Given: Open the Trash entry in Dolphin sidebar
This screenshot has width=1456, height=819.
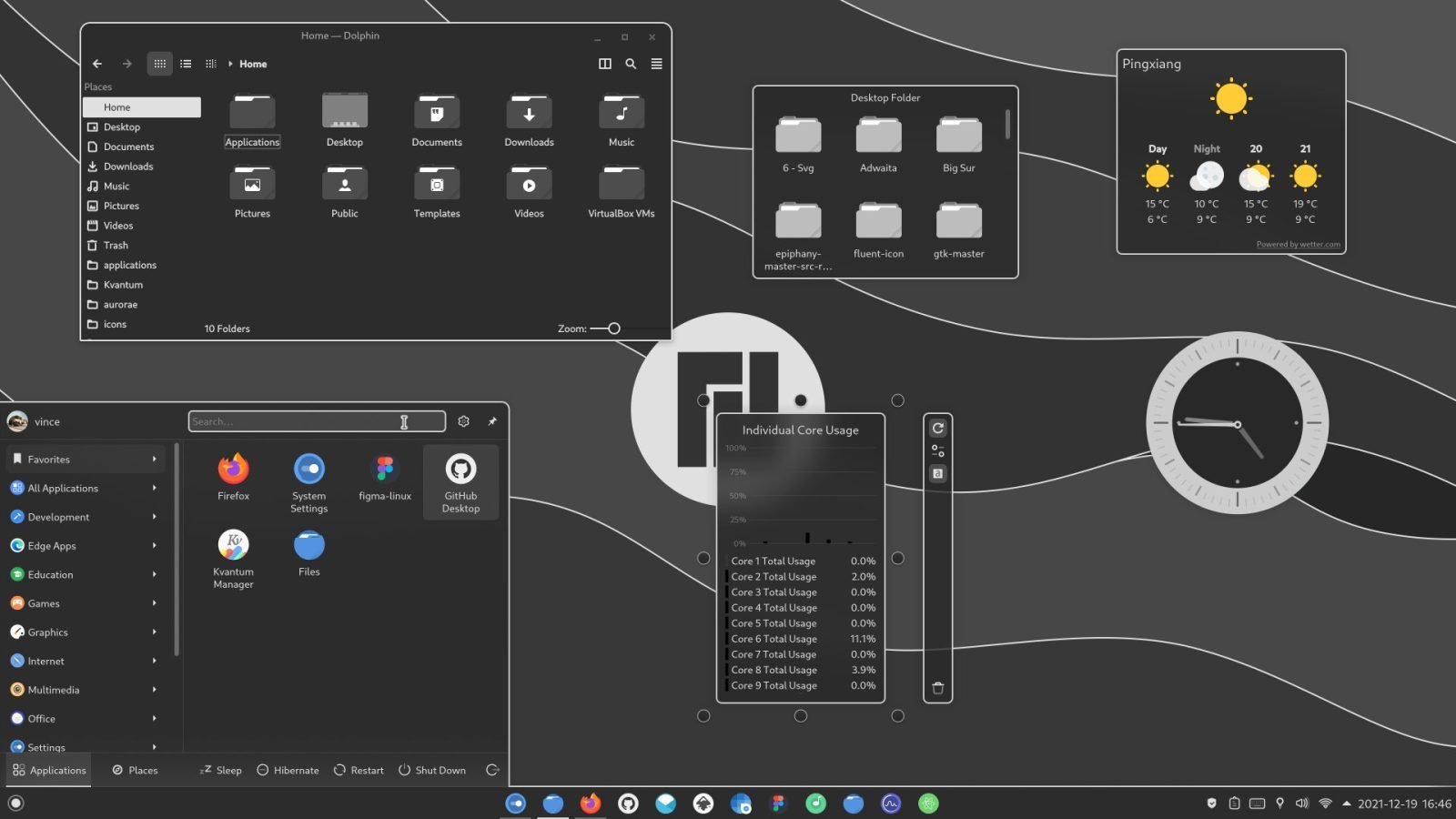Looking at the screenshot, I should coord(116,245).
